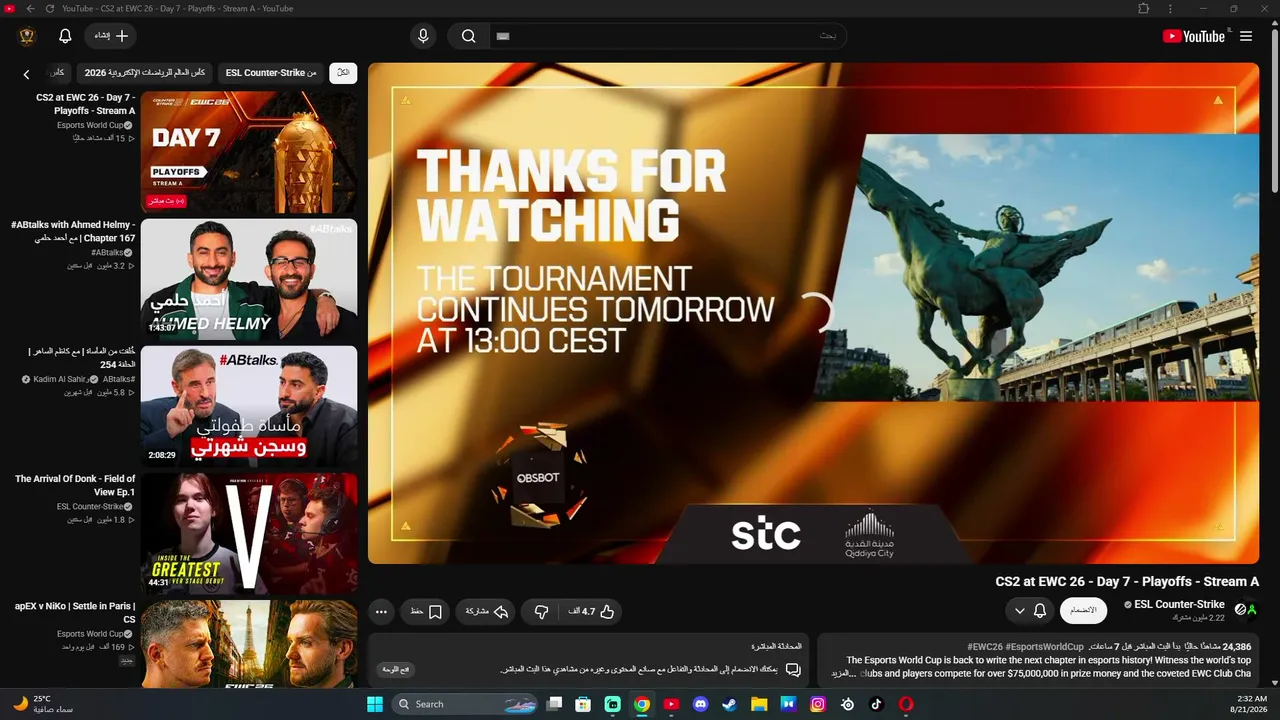Screen dimensions: 1280x720
Task: Open the notifications bell in the header
Action: (x=65, y=36)
